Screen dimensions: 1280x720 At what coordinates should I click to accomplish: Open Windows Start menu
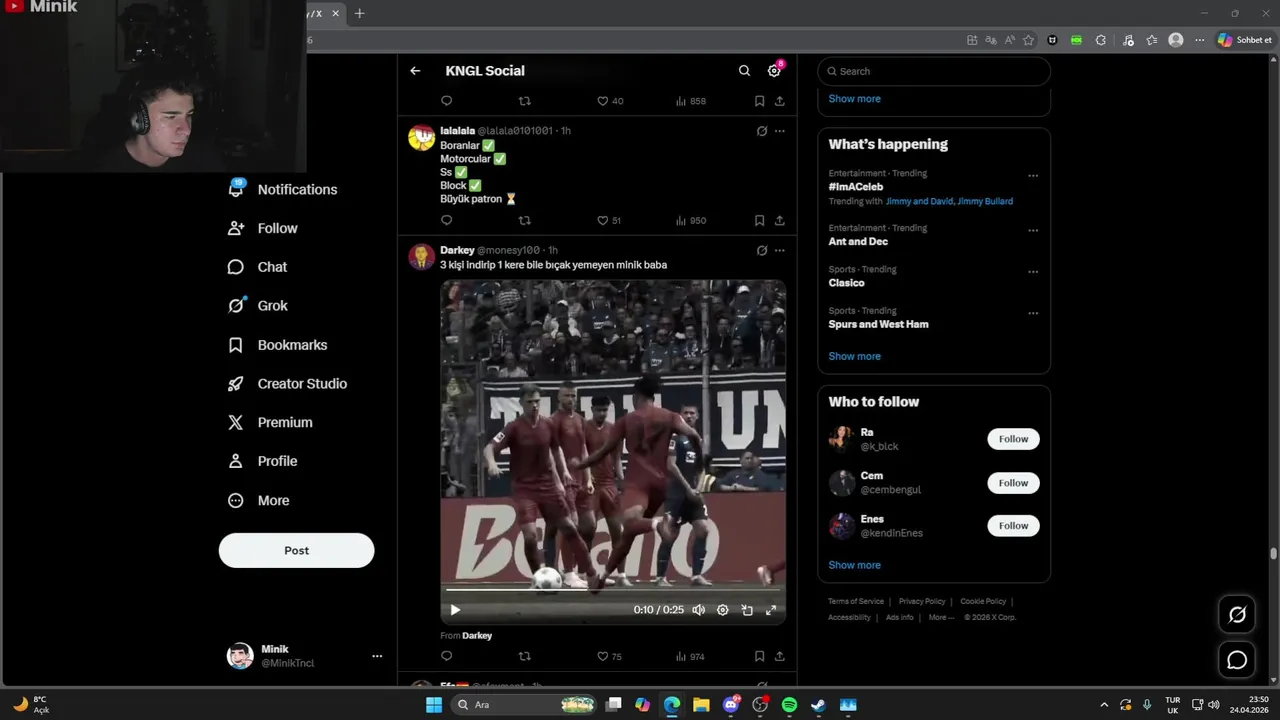pyautogui.click(x=434, y=705)
